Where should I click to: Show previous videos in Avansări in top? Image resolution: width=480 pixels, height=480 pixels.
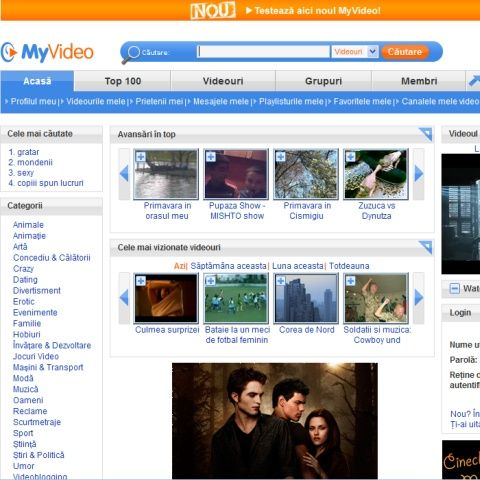124,174
